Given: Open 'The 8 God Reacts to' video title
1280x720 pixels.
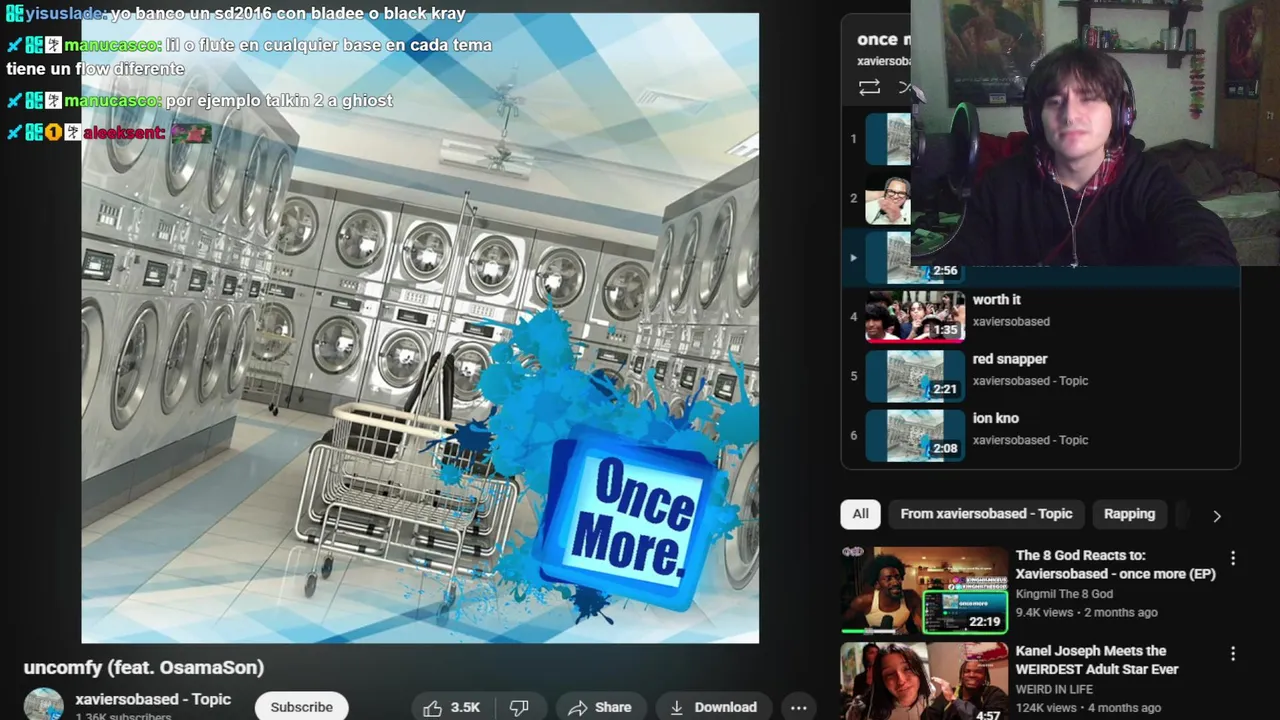Looking at the screenshot, I should [x=1115, y=564].
